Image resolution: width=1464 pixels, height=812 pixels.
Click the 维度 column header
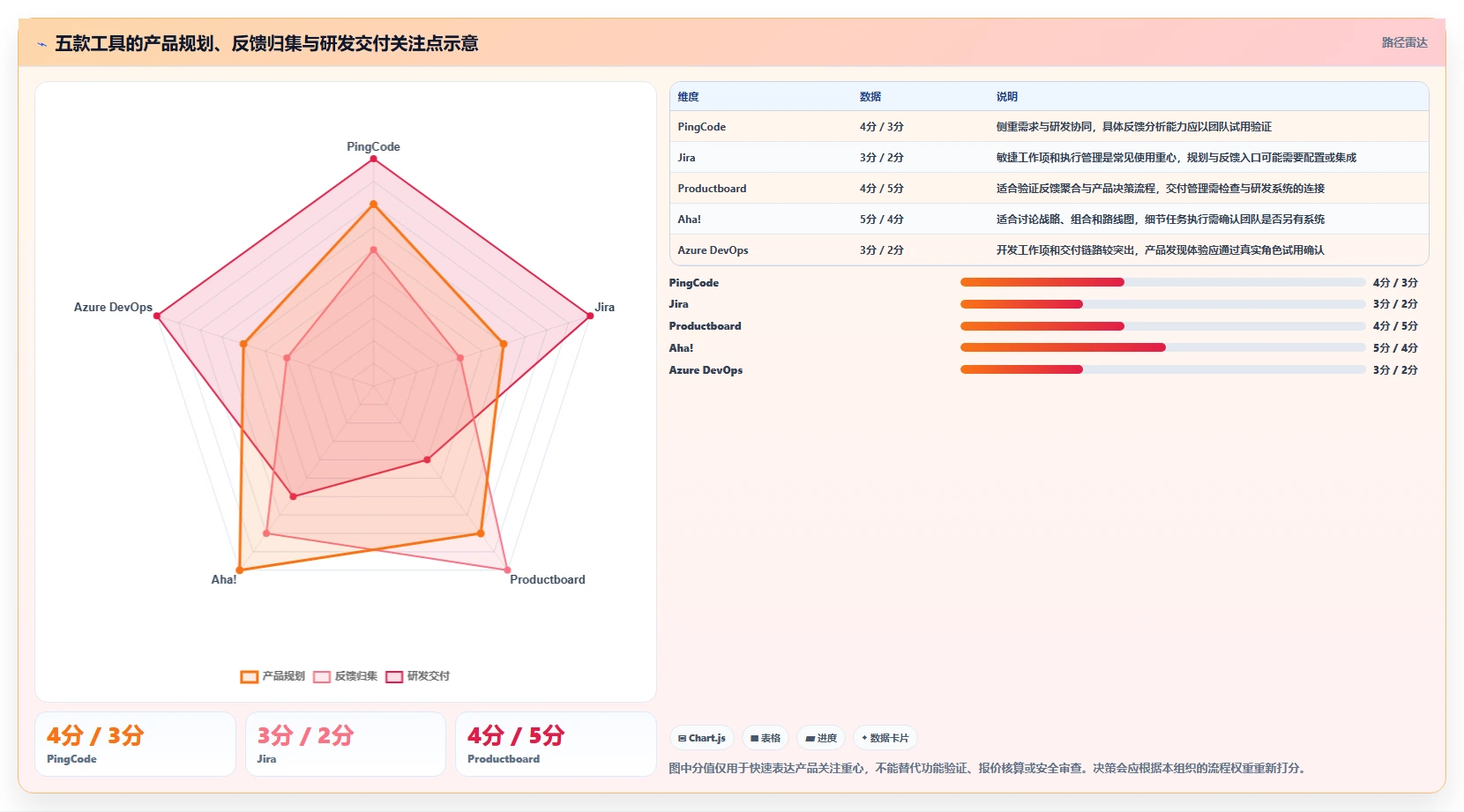pos(688,97)
